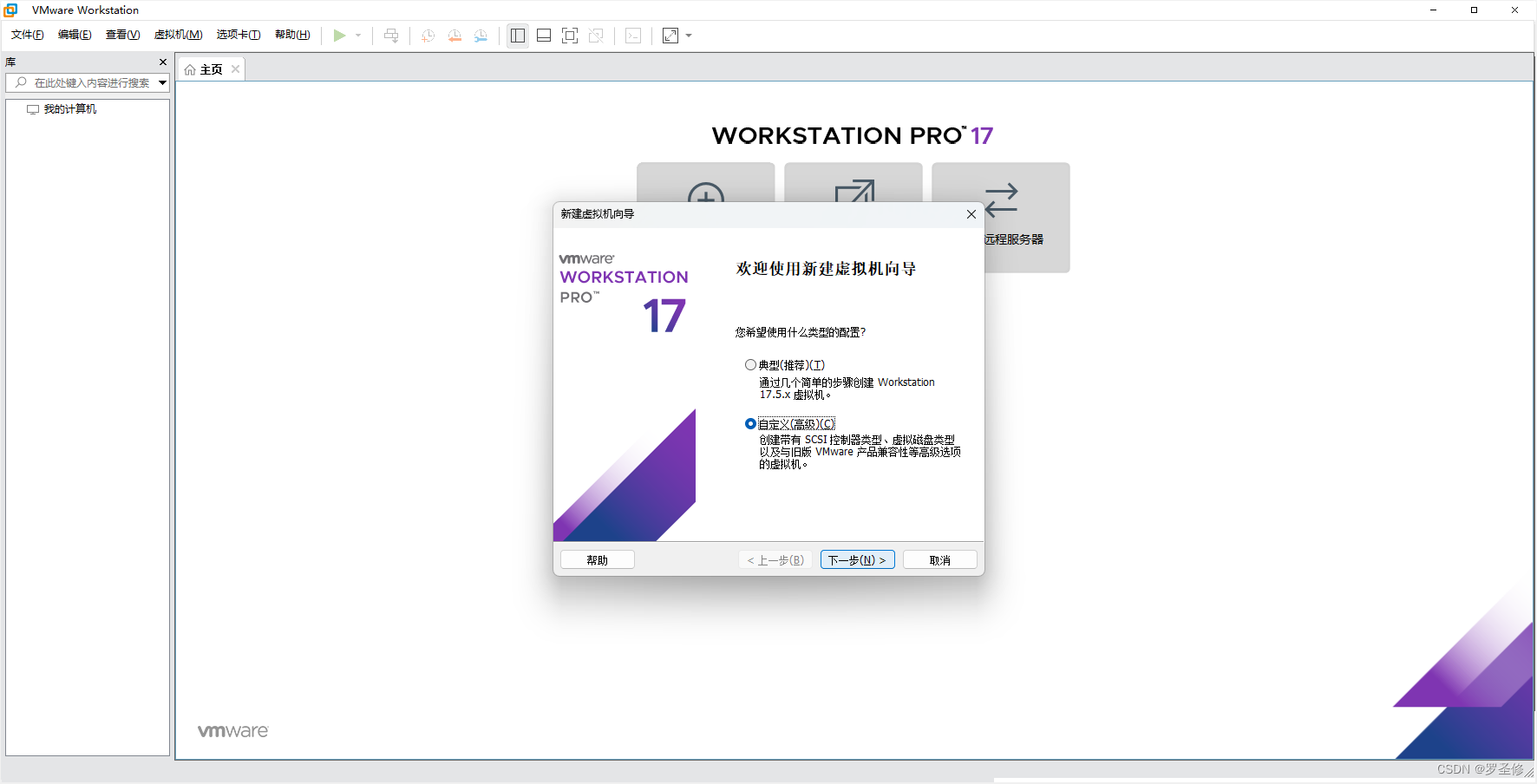Image resolution: width=1537 pixels, height=784 pixels.
Task: Click the VMware Workstation title bar app icon
Action: (11, 10)
